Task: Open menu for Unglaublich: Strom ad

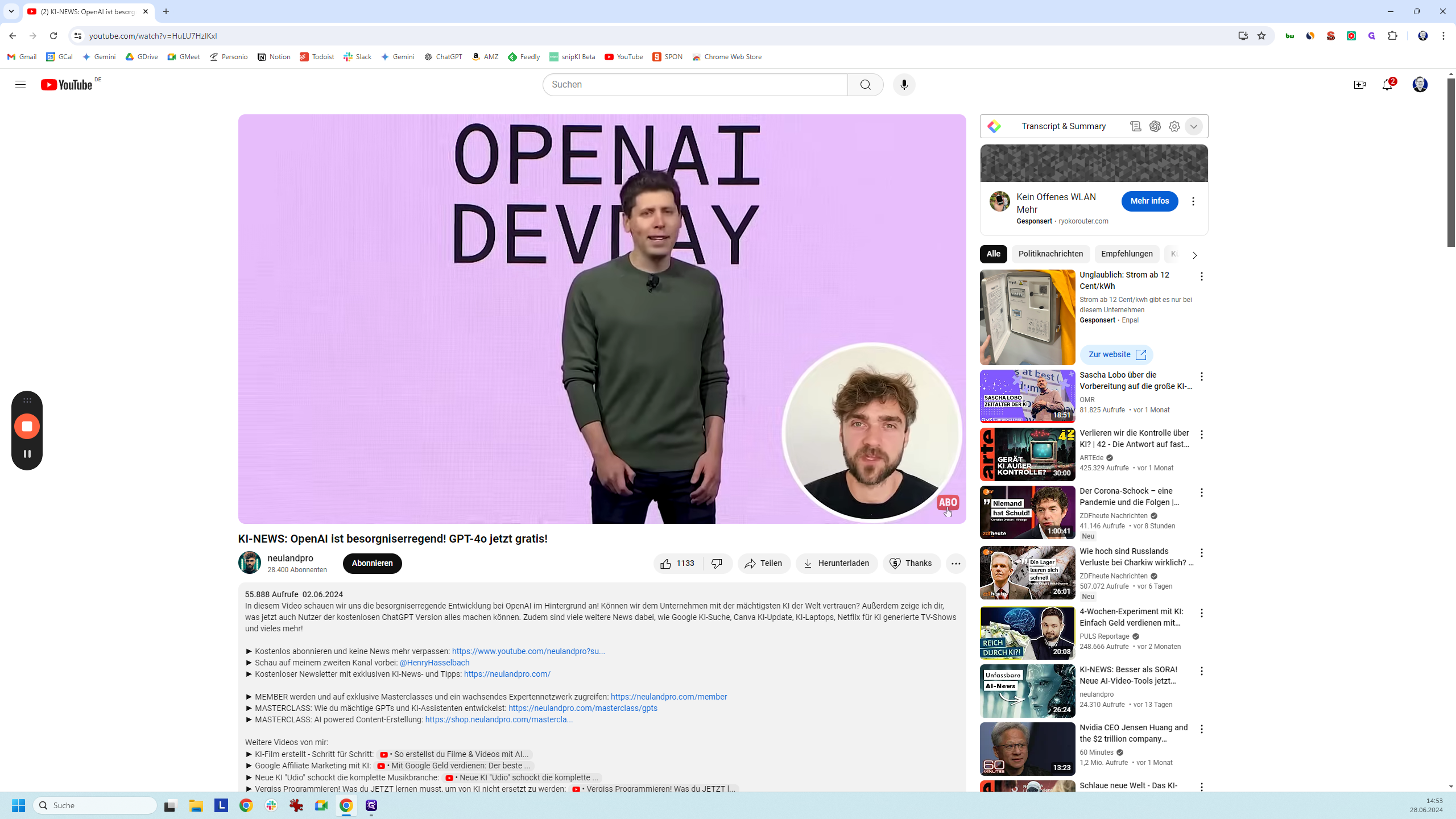Action: click(1201, 276)
